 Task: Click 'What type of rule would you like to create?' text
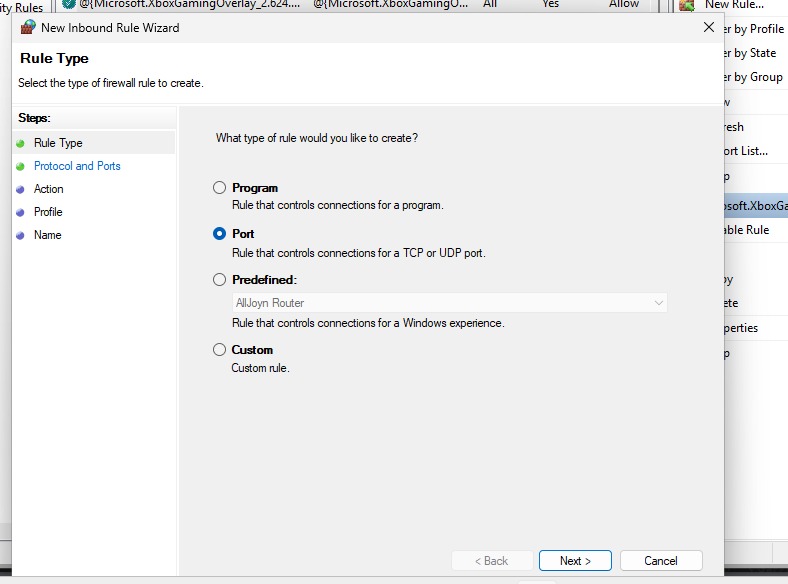point(317,138)
